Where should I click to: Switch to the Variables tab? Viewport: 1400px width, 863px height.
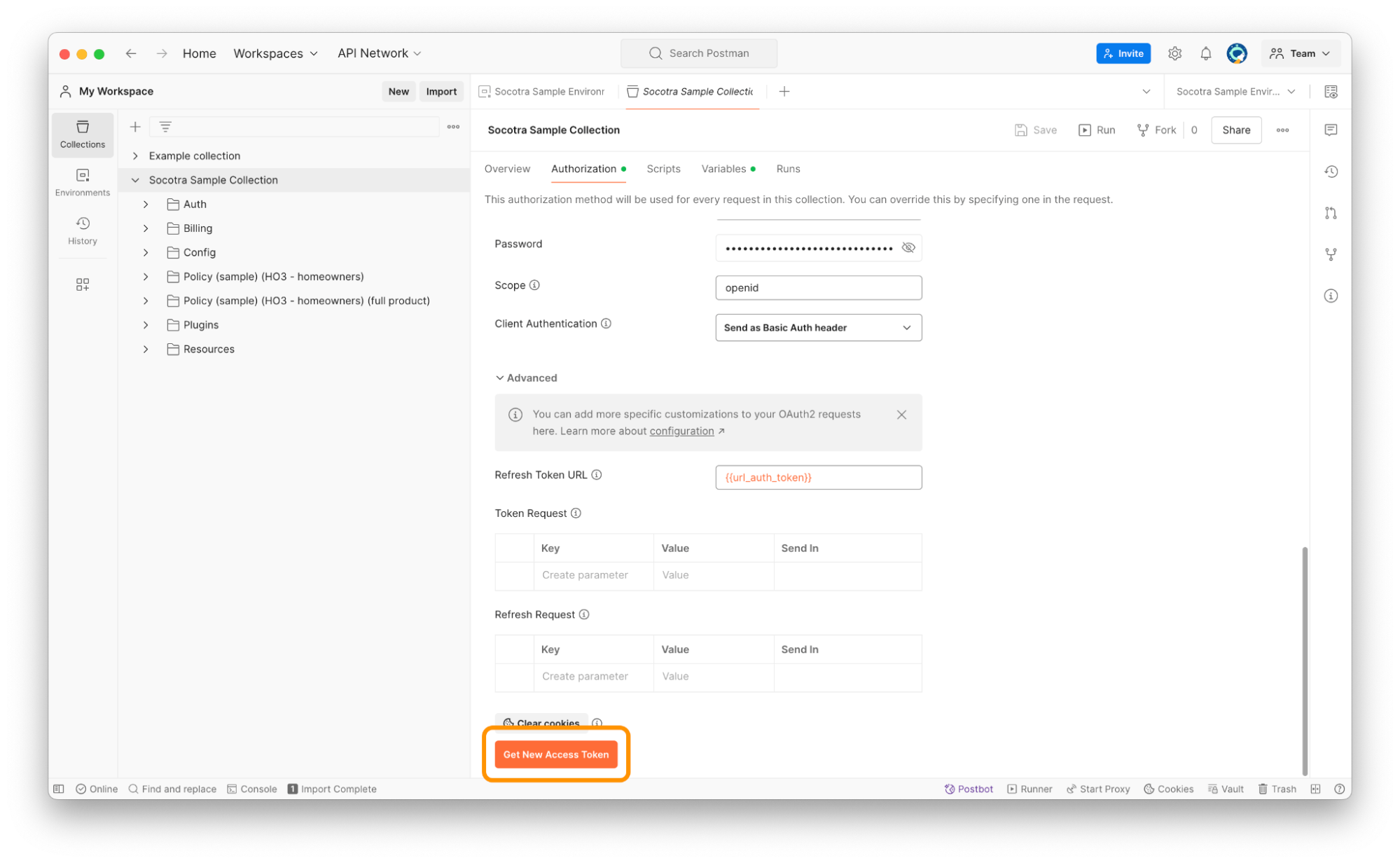723,169
